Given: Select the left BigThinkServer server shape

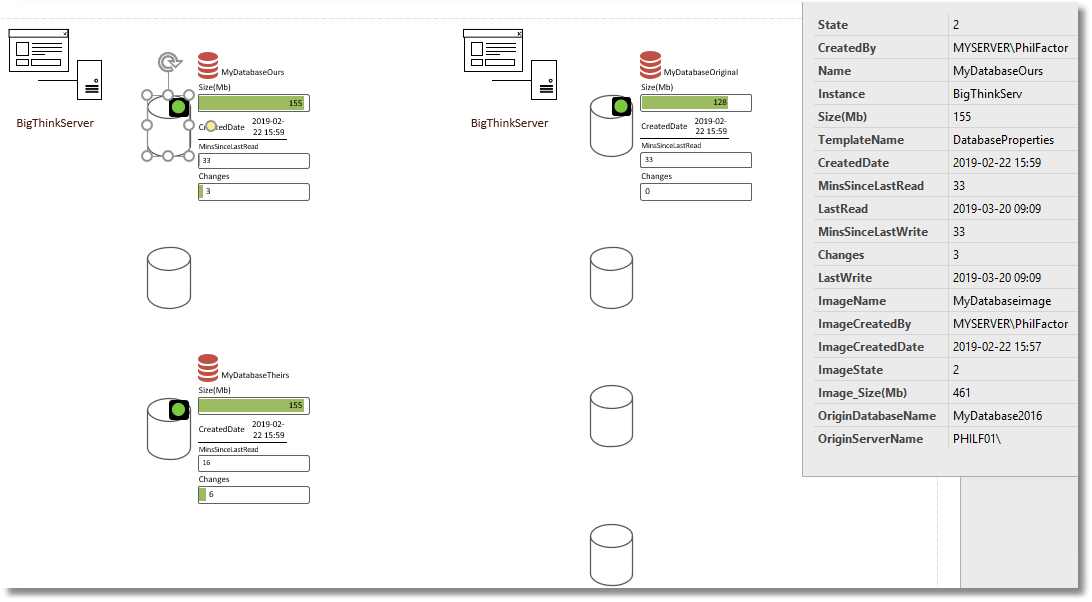Looking at the screenshot, I should click(55, 64).
